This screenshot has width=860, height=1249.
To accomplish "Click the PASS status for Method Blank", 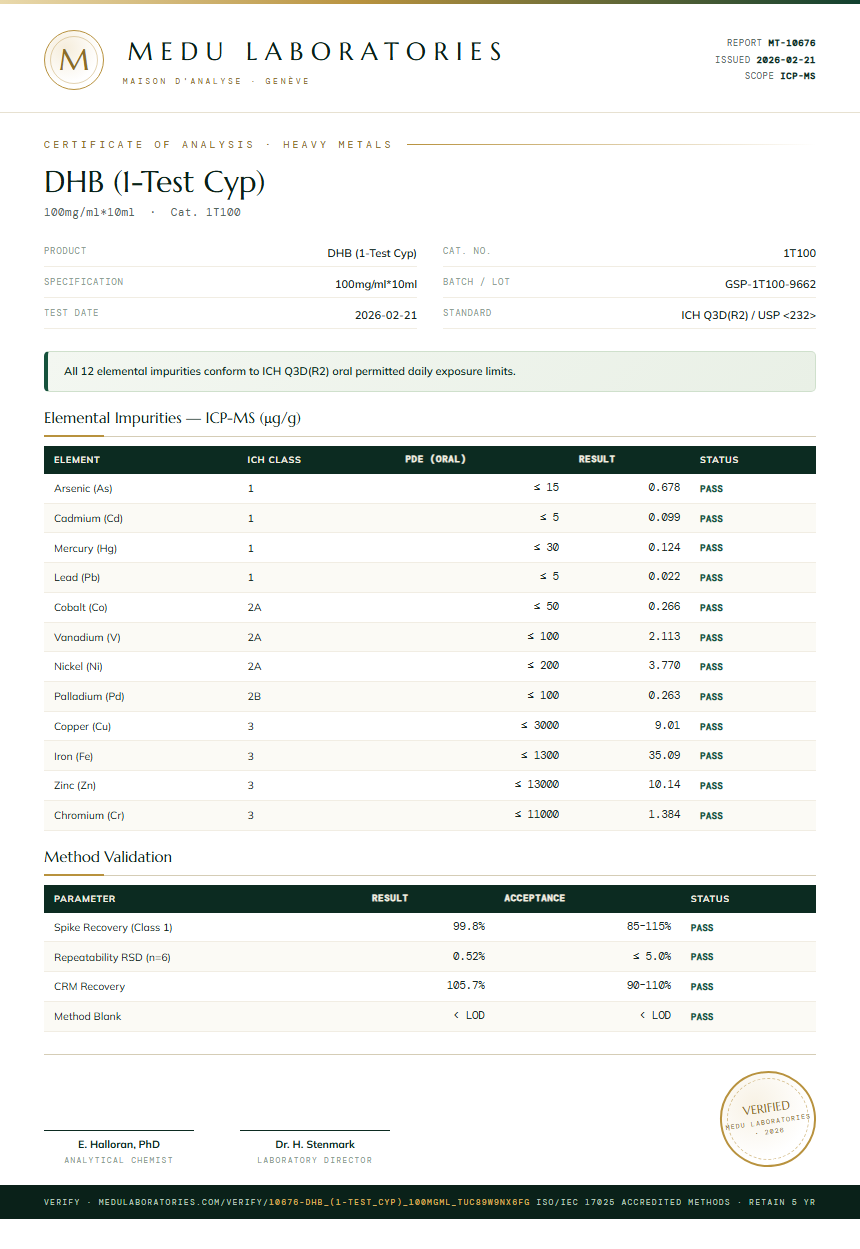I will (x=702, y=1017).
